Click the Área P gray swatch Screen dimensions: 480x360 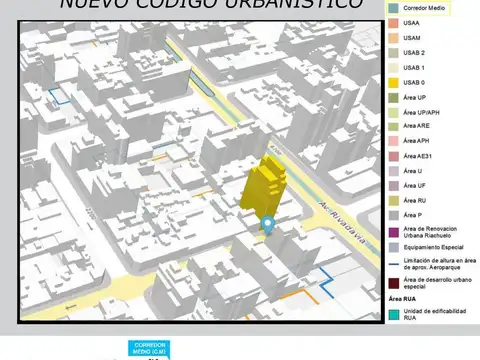click(394, 215)
